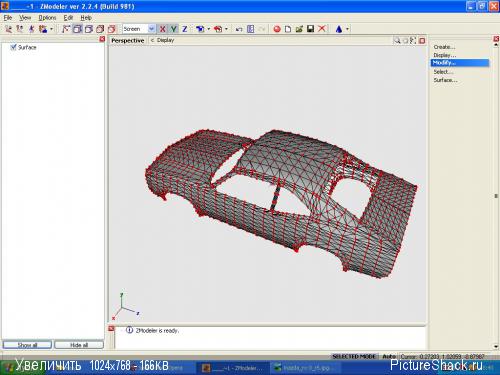The width and height of the screenshot is (500, 375).
Task: Open the Screen coordinate system combo box
Action: pos(139,29)
